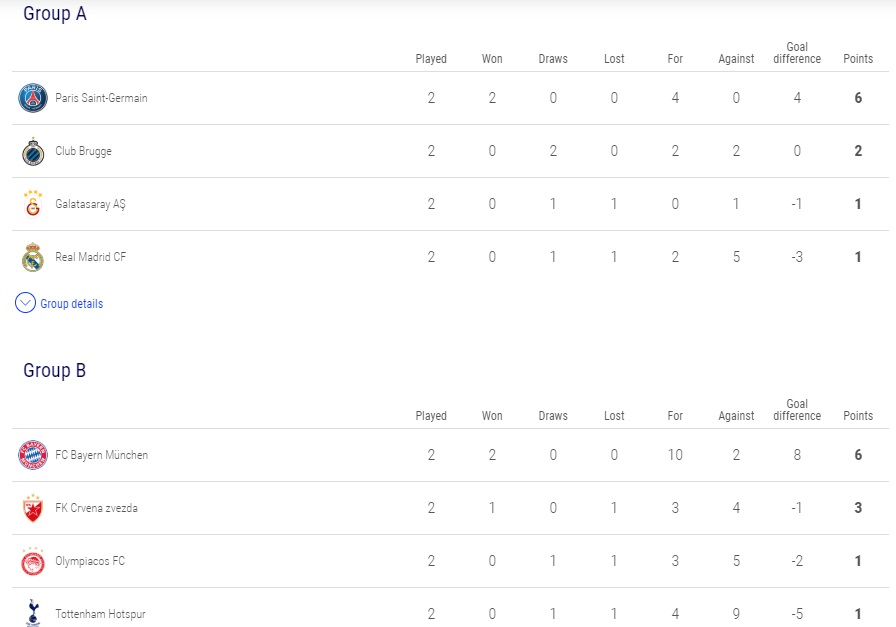Image resolution: width=896 pixels, height=627 pixels.
Task: Click the Real Madrid CF team name
Action: point(90,257)
